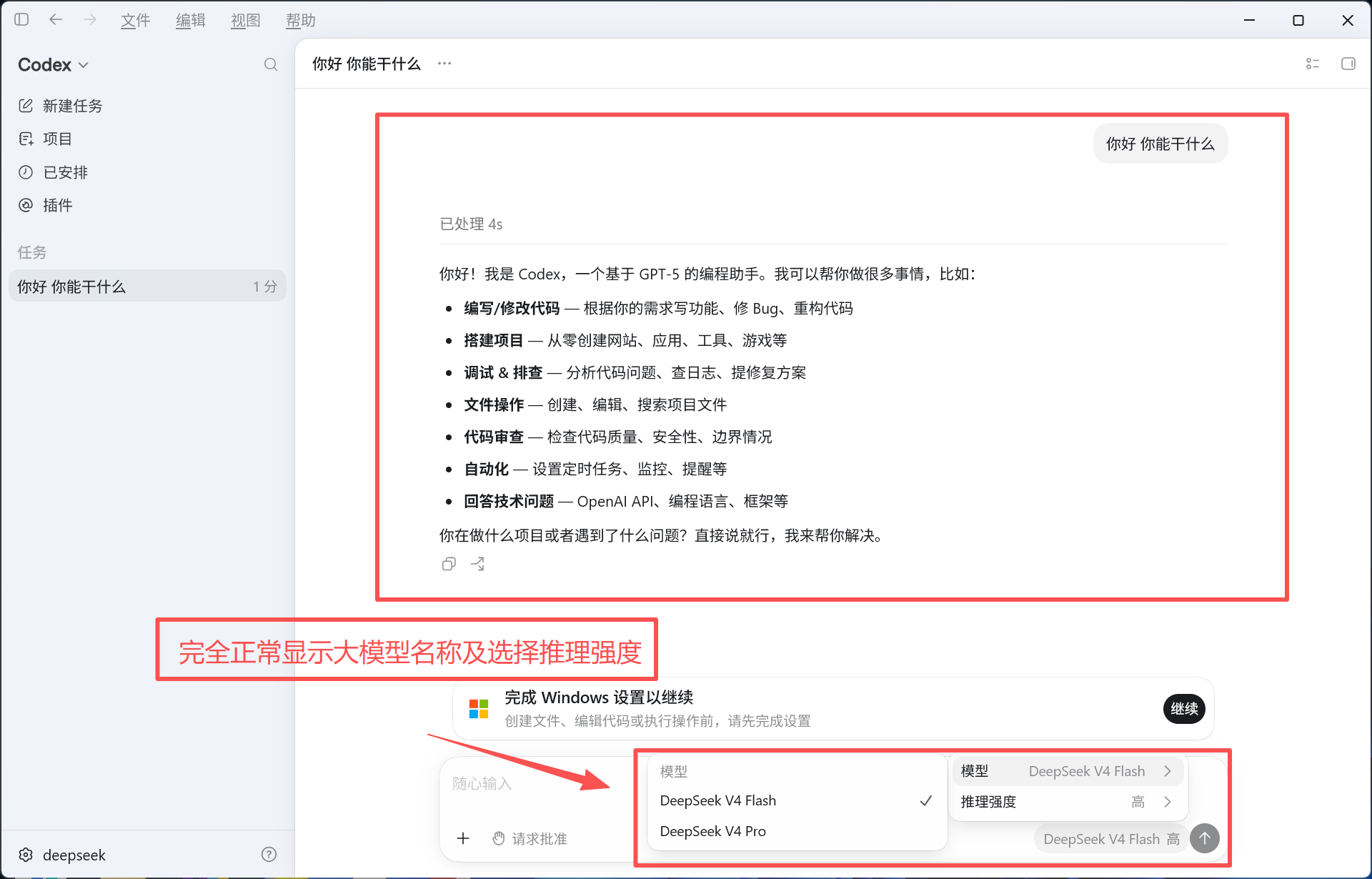Go forward with the right arrow
Viewport: 1372px width, 879px height.
coord(90,20)
